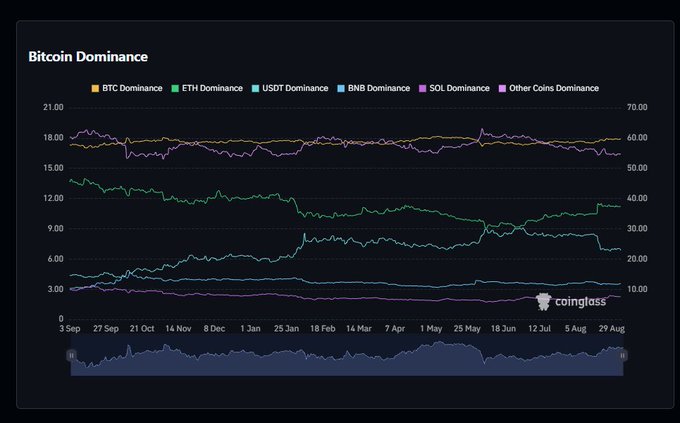Click the 29 Aug date axis label
The image size is (680, 423).
611,329
